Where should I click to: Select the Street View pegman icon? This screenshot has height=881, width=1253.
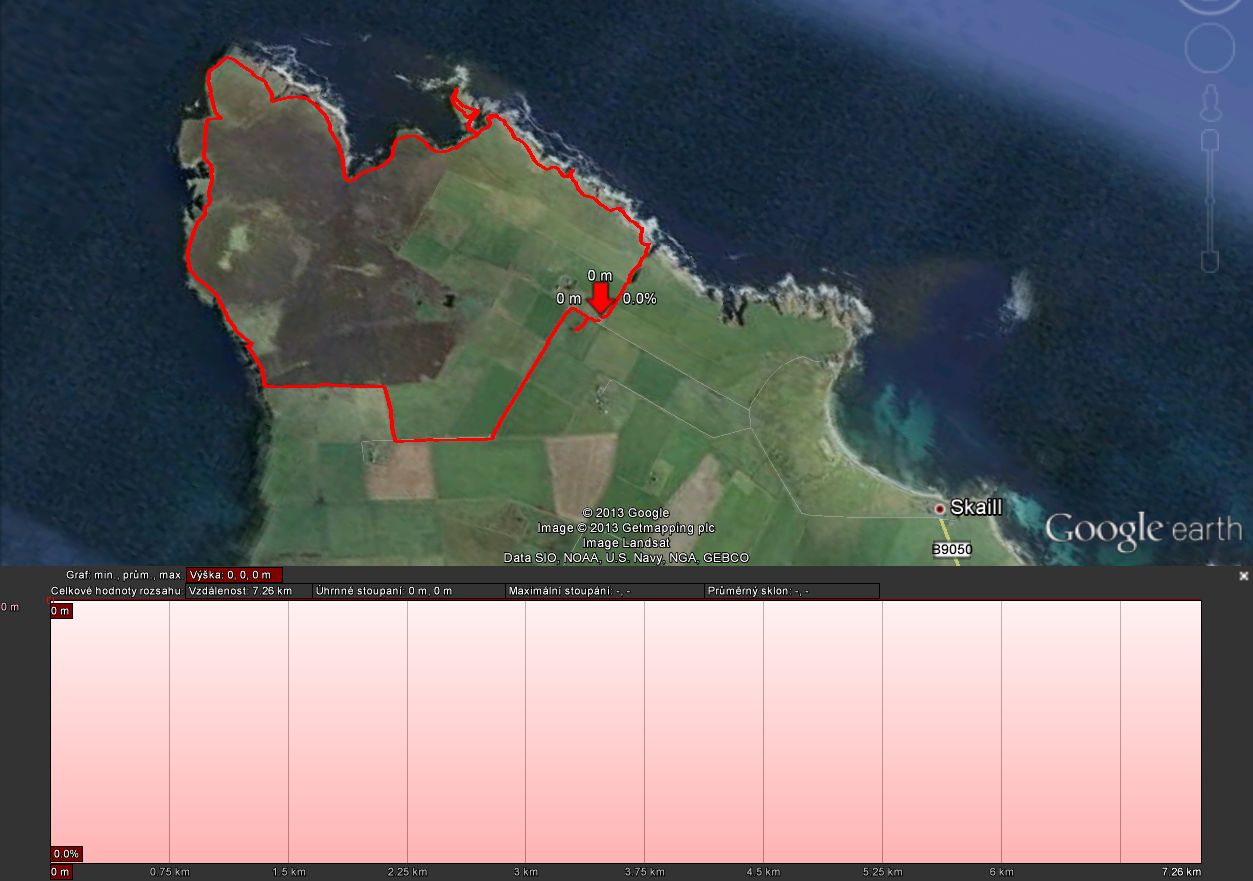(1210, 101)
